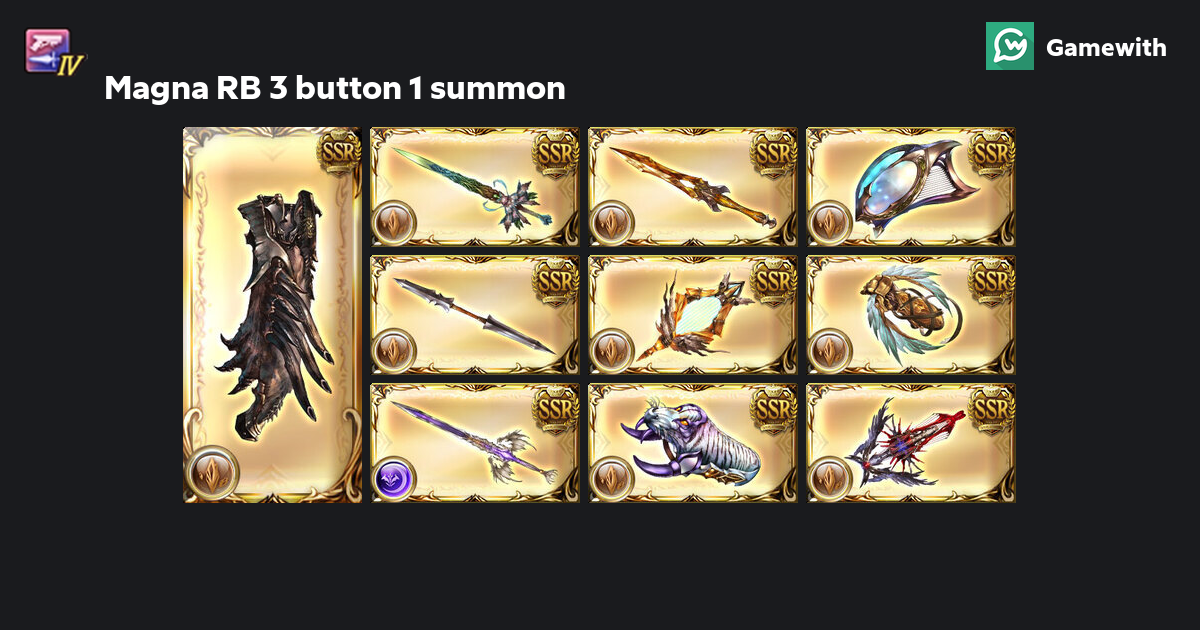Click SSR badge on the main claw weapon
This screenshot has width=1200, height=630.
[339, 151]
